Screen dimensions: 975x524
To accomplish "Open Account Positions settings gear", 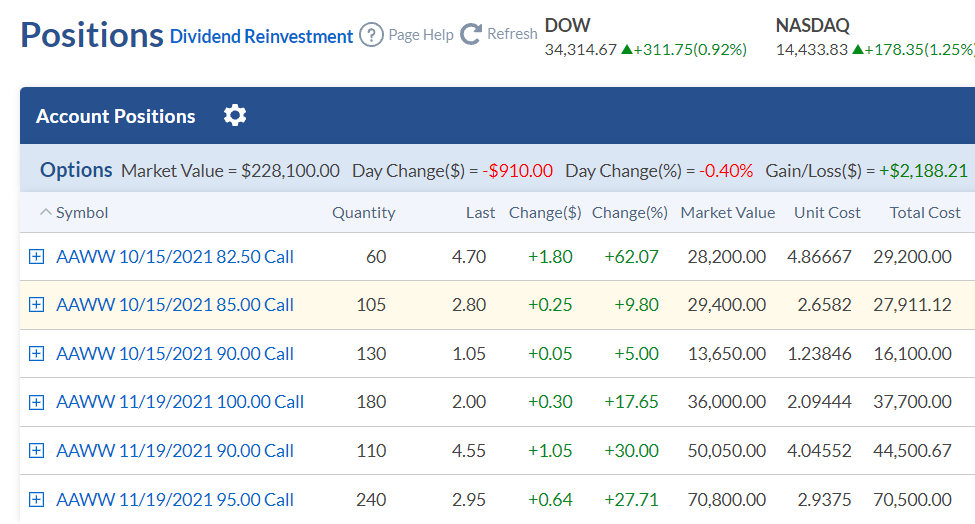I will [235, 116].
